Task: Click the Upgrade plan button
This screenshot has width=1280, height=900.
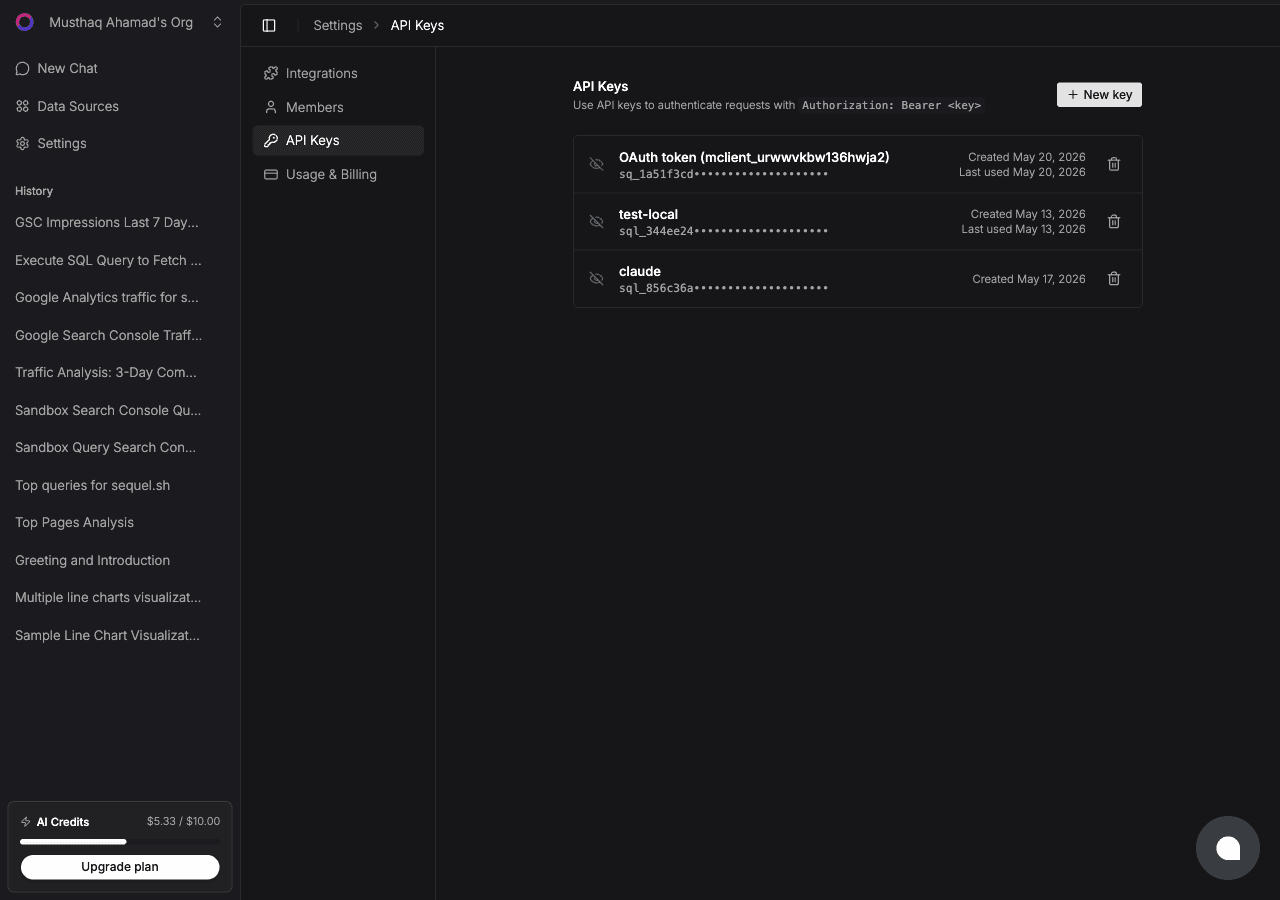Action: [x=120, y=867]
